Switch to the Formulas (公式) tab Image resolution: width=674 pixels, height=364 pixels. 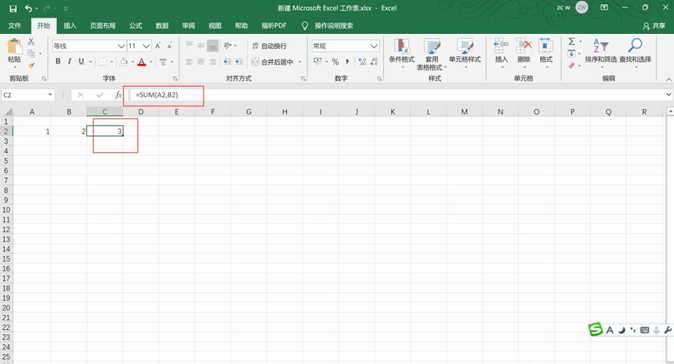[135, 26]
